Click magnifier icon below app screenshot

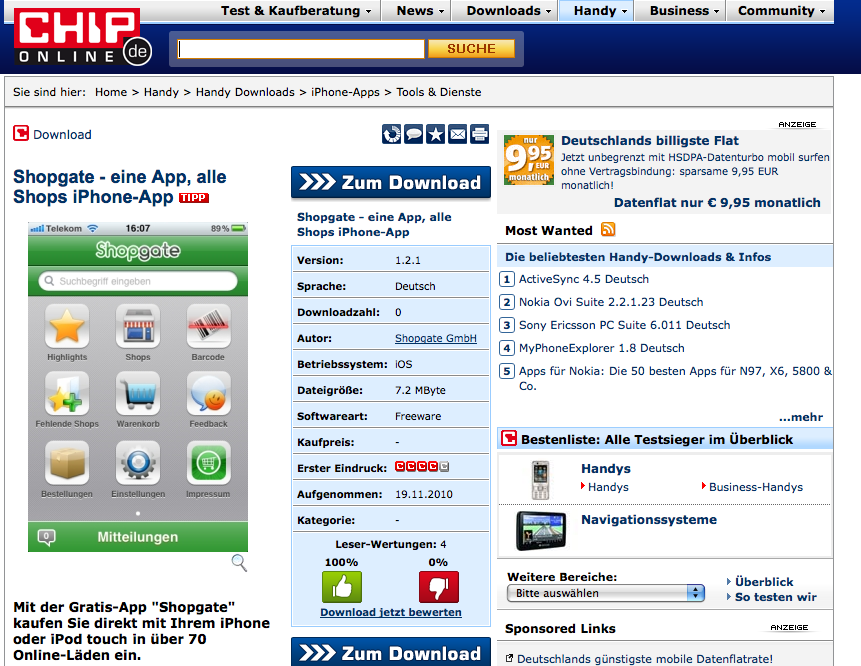pyautogui.click(x=239, y=563)
